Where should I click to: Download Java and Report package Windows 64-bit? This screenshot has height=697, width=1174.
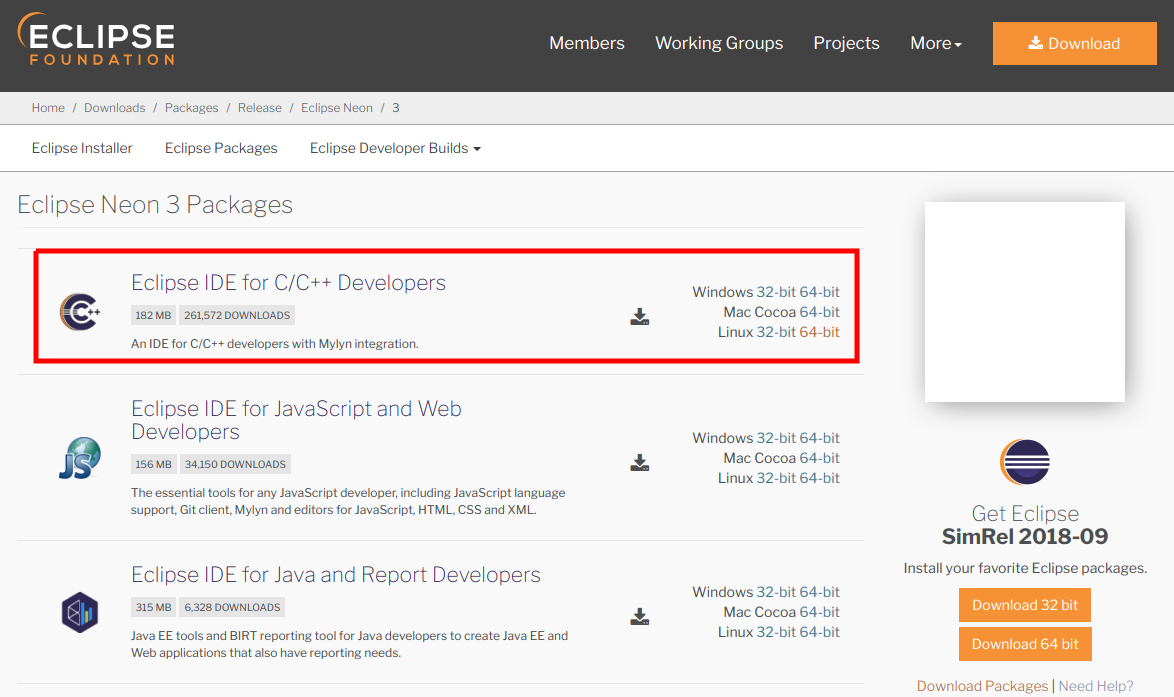(819, 592)
